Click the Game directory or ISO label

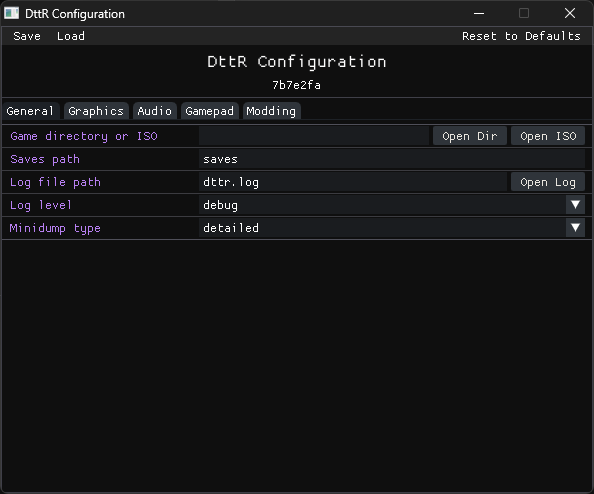[84, 136]
